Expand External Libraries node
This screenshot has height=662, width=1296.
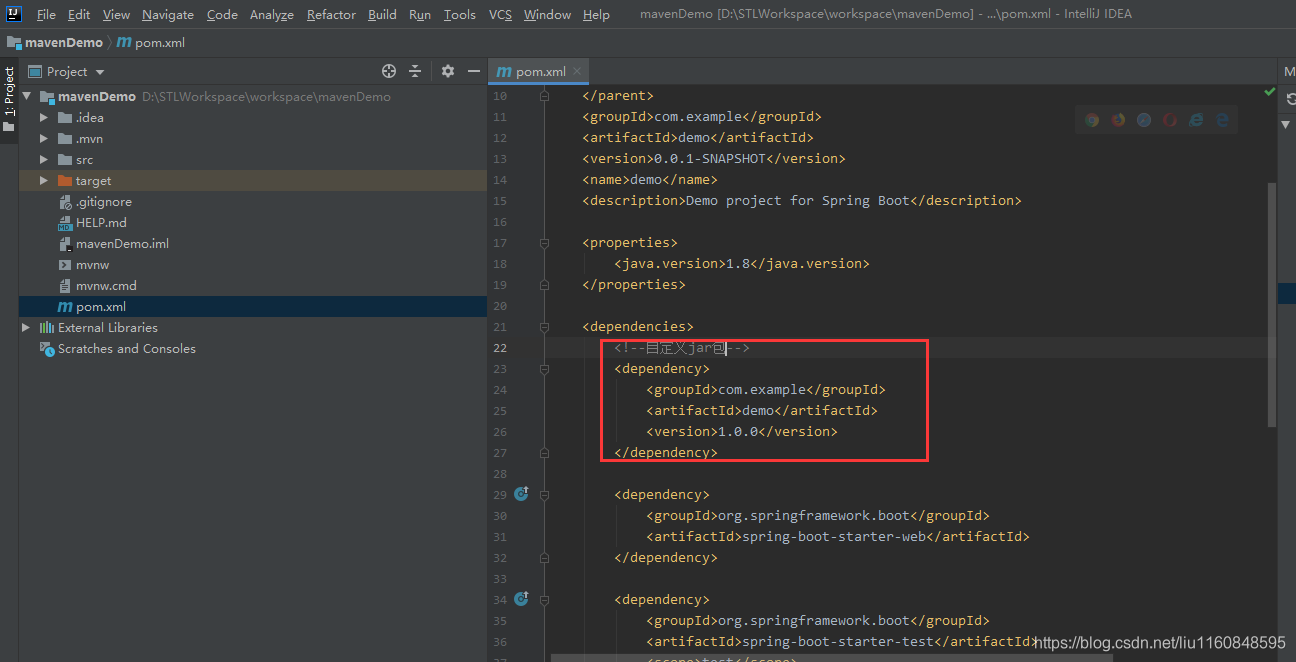tap(26, 328)
